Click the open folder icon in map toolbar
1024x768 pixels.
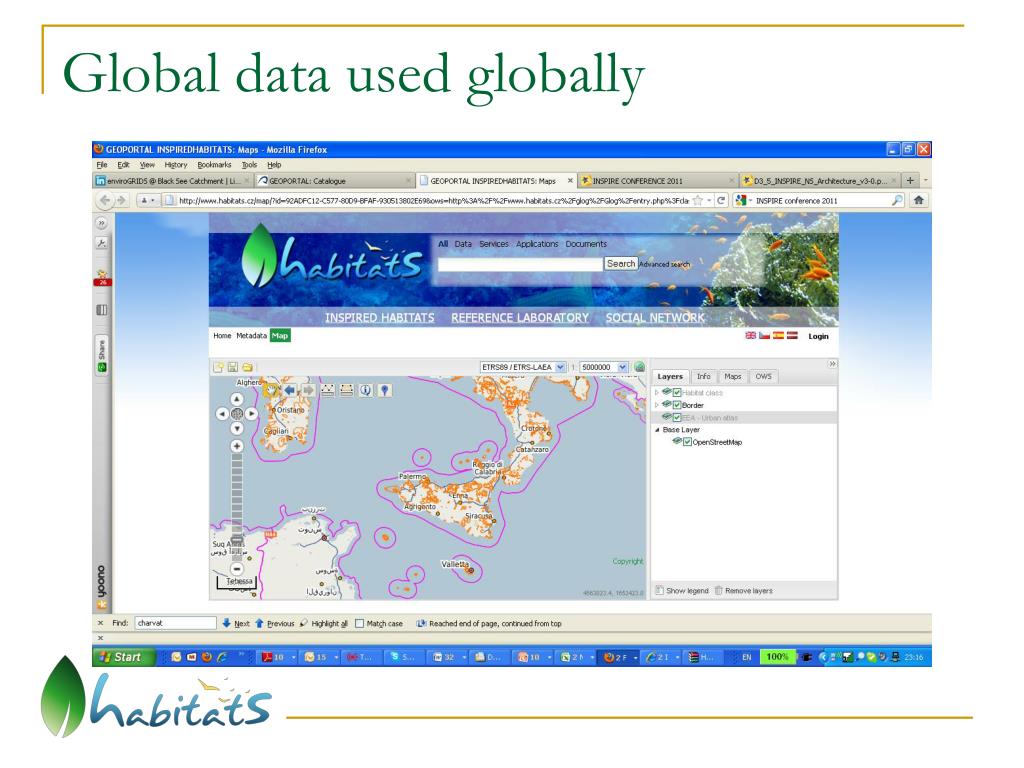click(248, 367)
